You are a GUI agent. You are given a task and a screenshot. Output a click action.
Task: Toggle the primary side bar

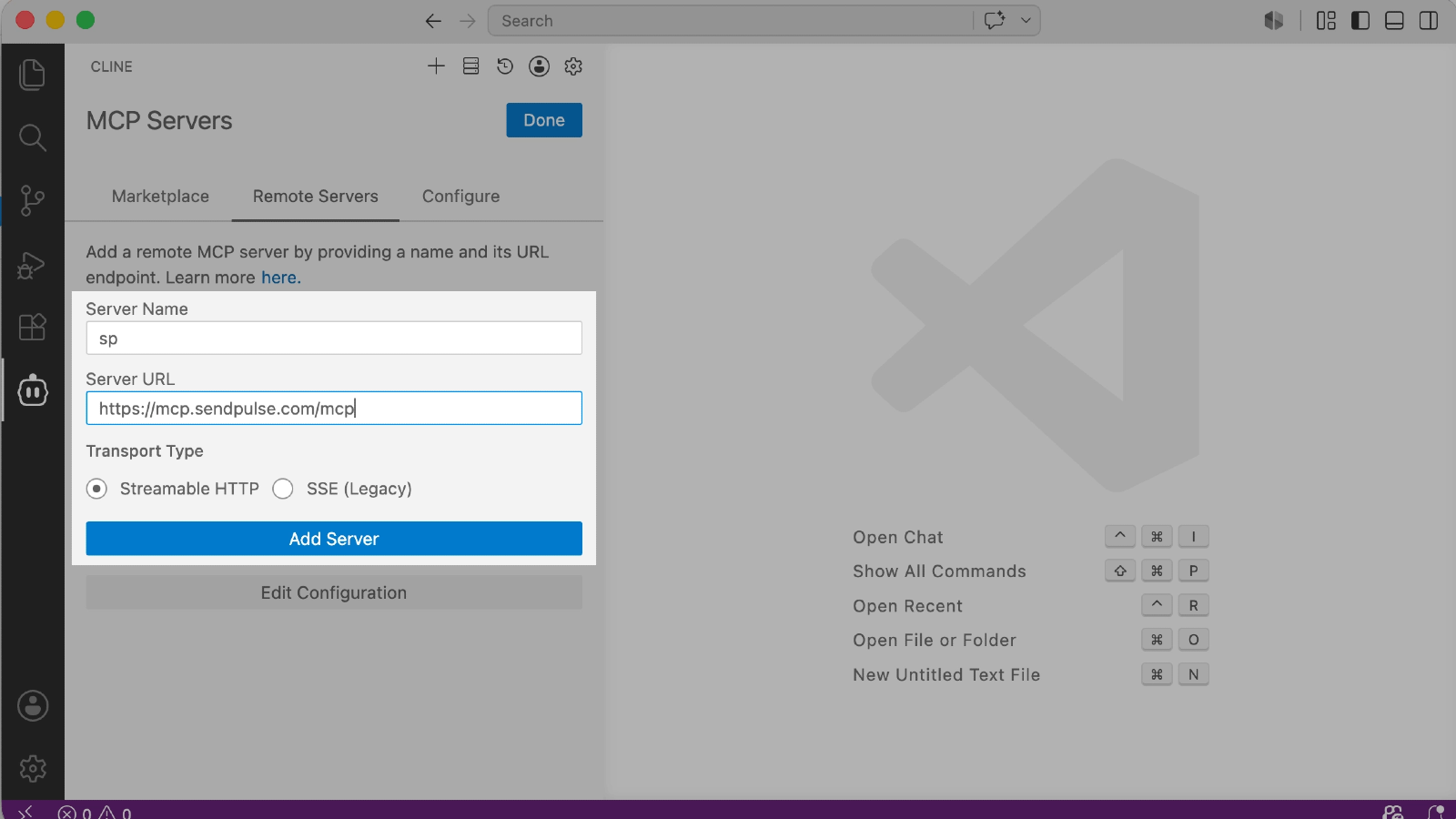click(x=1360, y=21)
